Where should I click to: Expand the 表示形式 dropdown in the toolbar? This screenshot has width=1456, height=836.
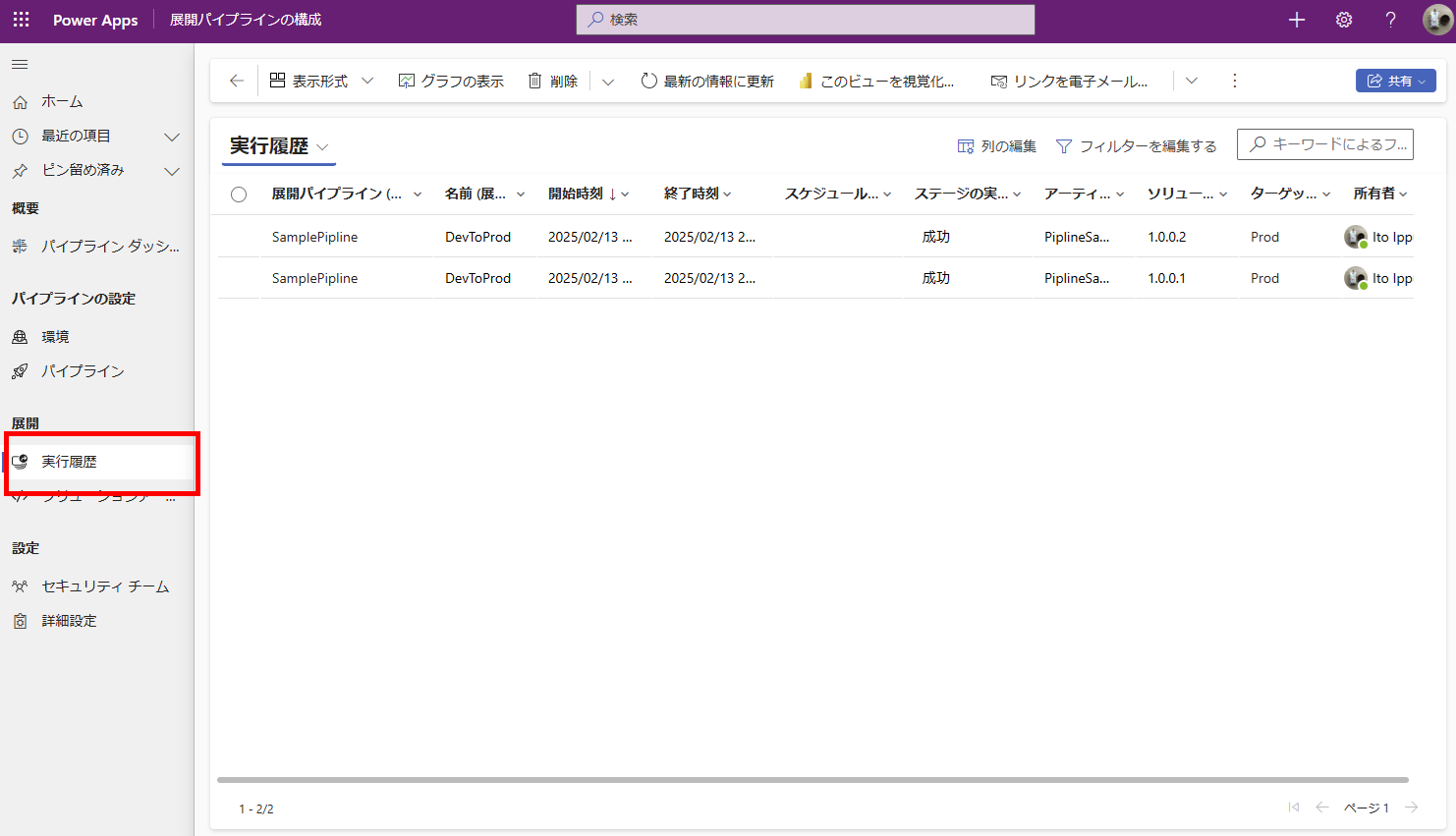pos(368,81)
